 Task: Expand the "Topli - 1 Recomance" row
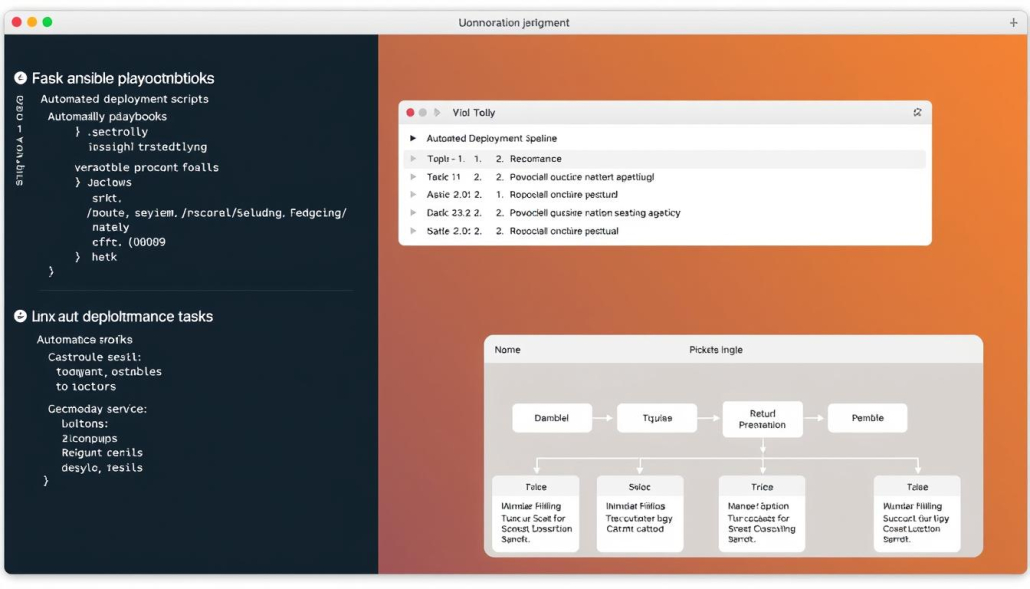tap(413, 158)
